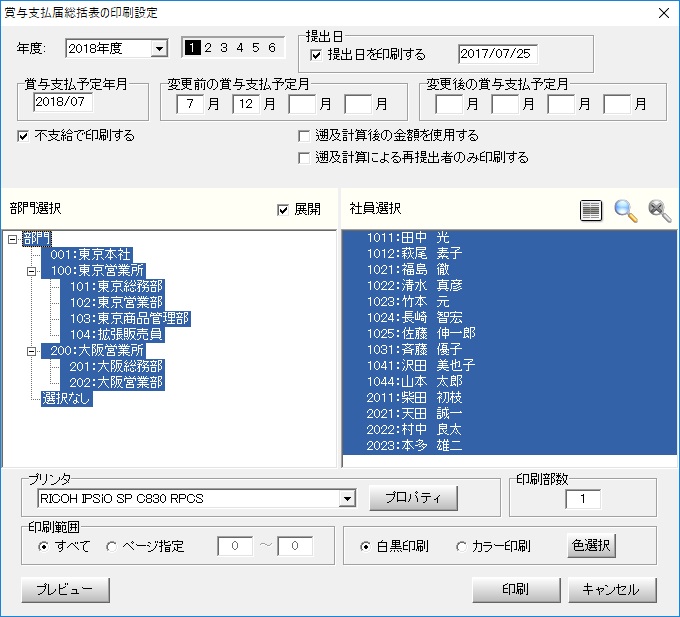Select 104:拡張販売員 tree item
The width and height of the screenshot is (680, 617).
coord(112,335)
